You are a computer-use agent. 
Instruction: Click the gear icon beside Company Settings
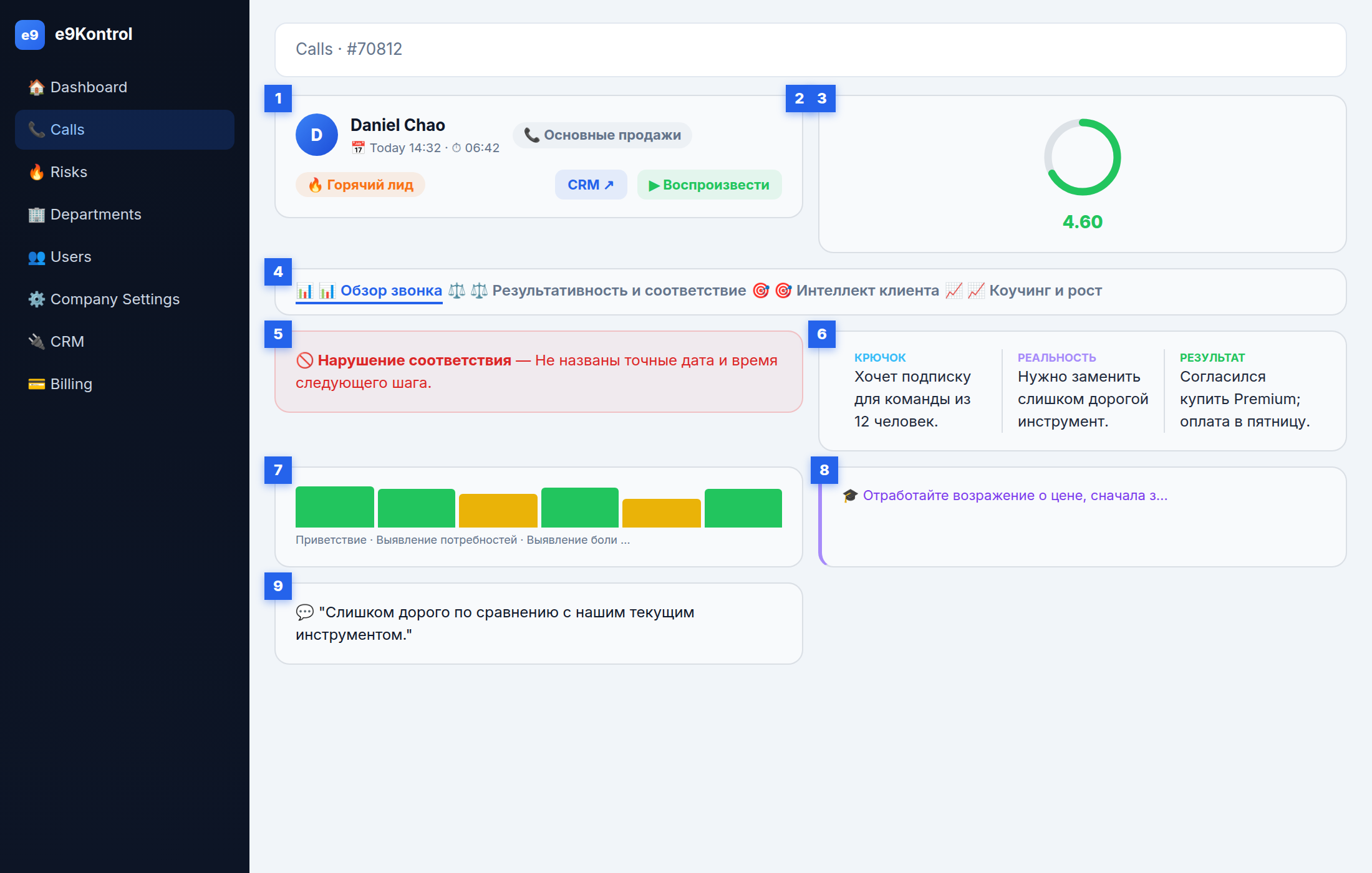point(37,299)
